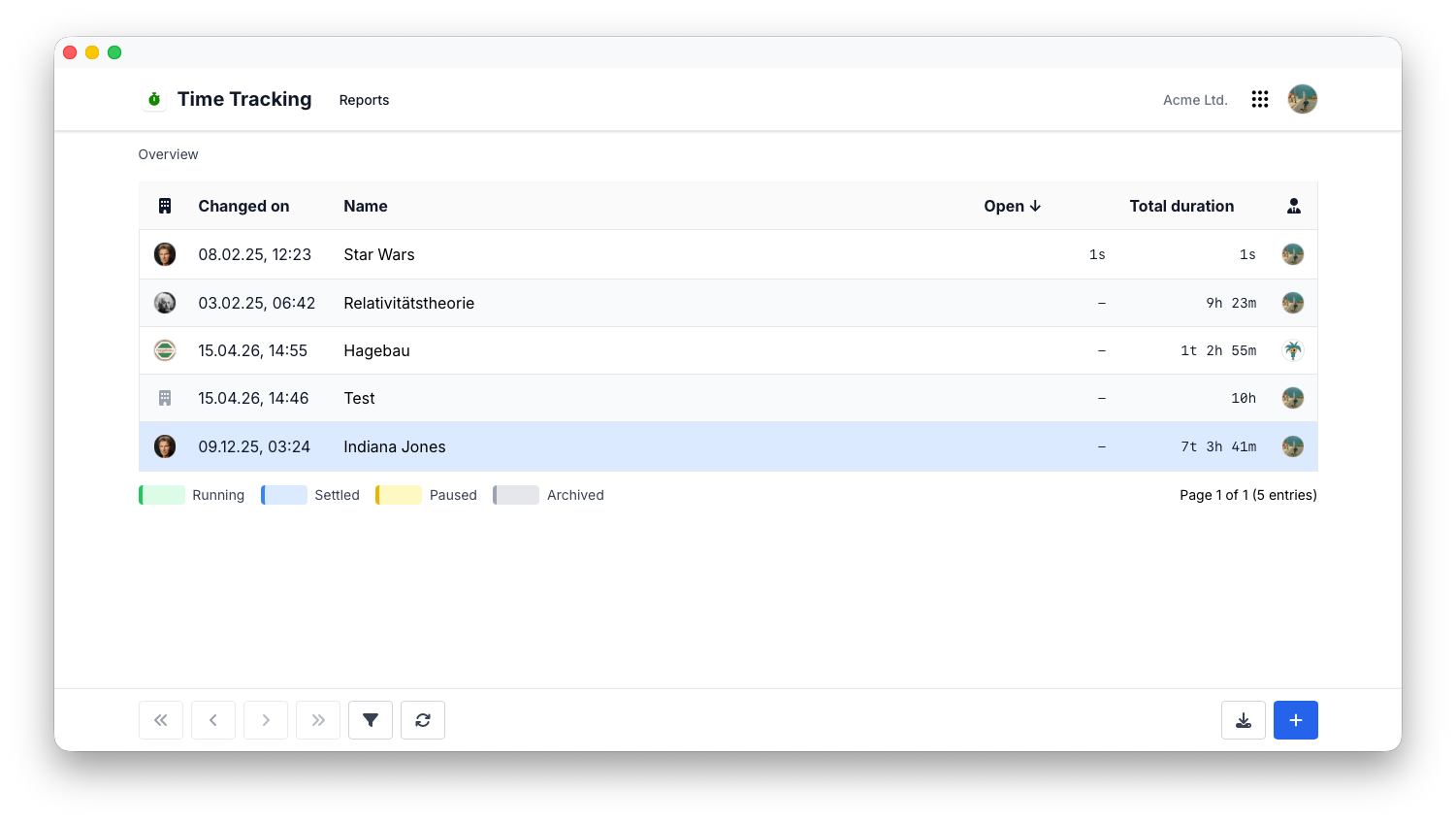Click the date 09.12.25, 03:24
The image size is (1456, 823).
click(254, 446)
